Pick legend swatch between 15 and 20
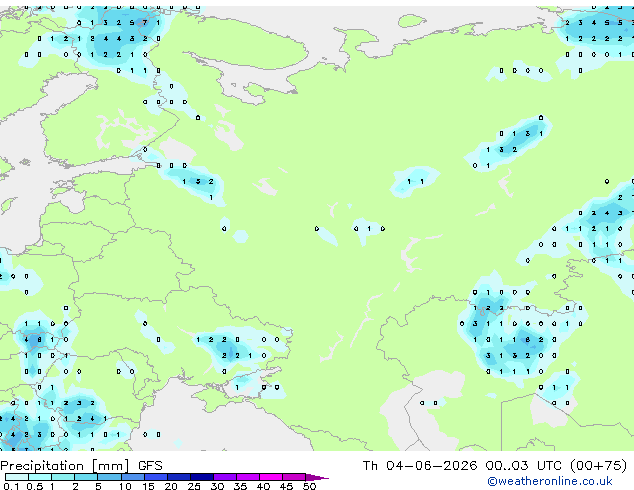The width and height of the screenshot is (634, 490). point(156,477)
